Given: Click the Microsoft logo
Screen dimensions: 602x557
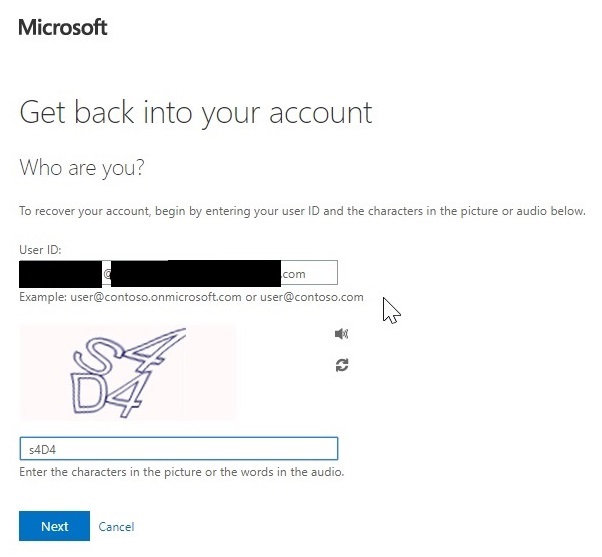Looking at the screenshot, I should coord(63,27).
